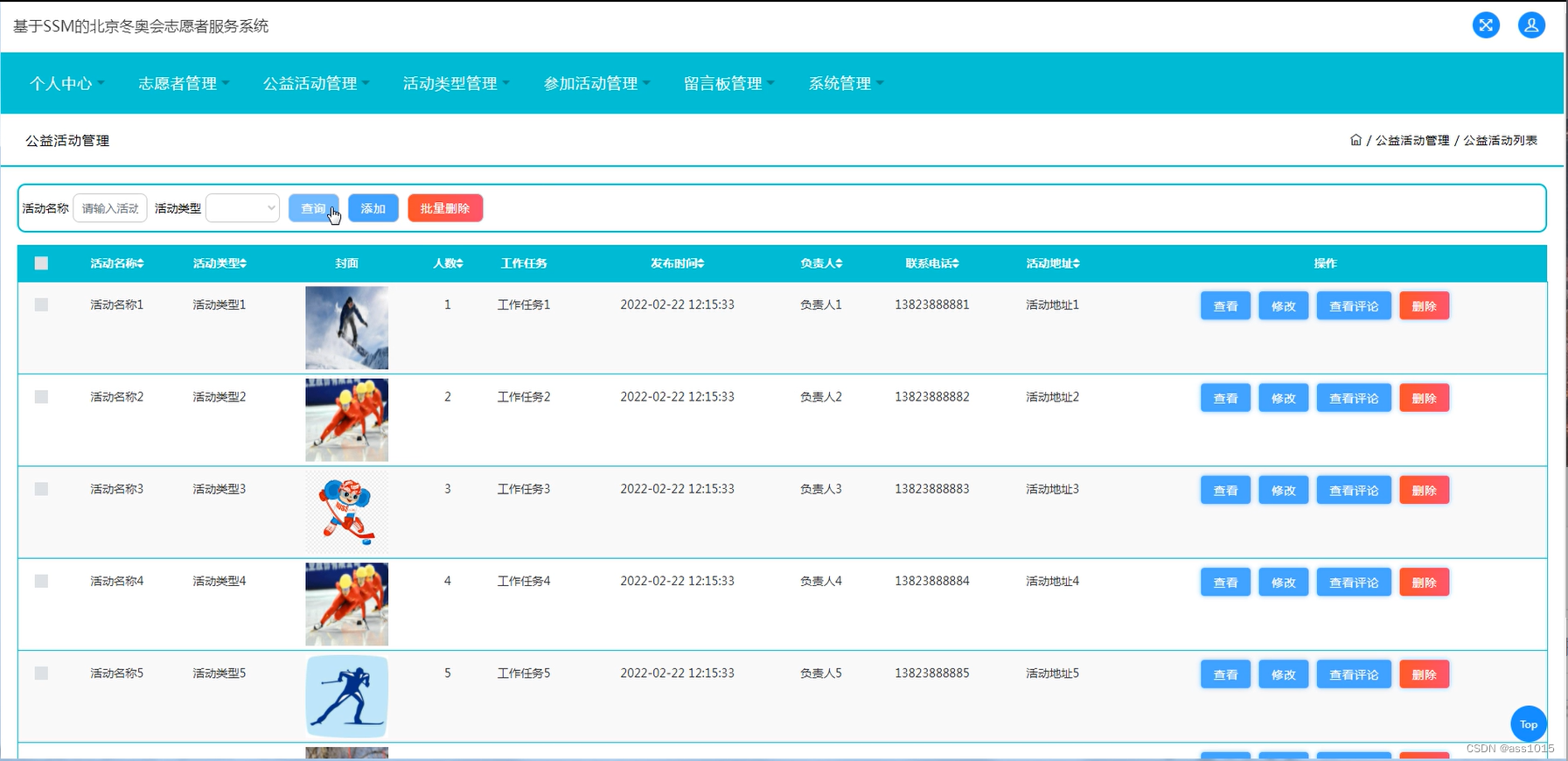1568x761 pixels.
Task: Click the red 批量删除 button
Action: pos(445,208)
